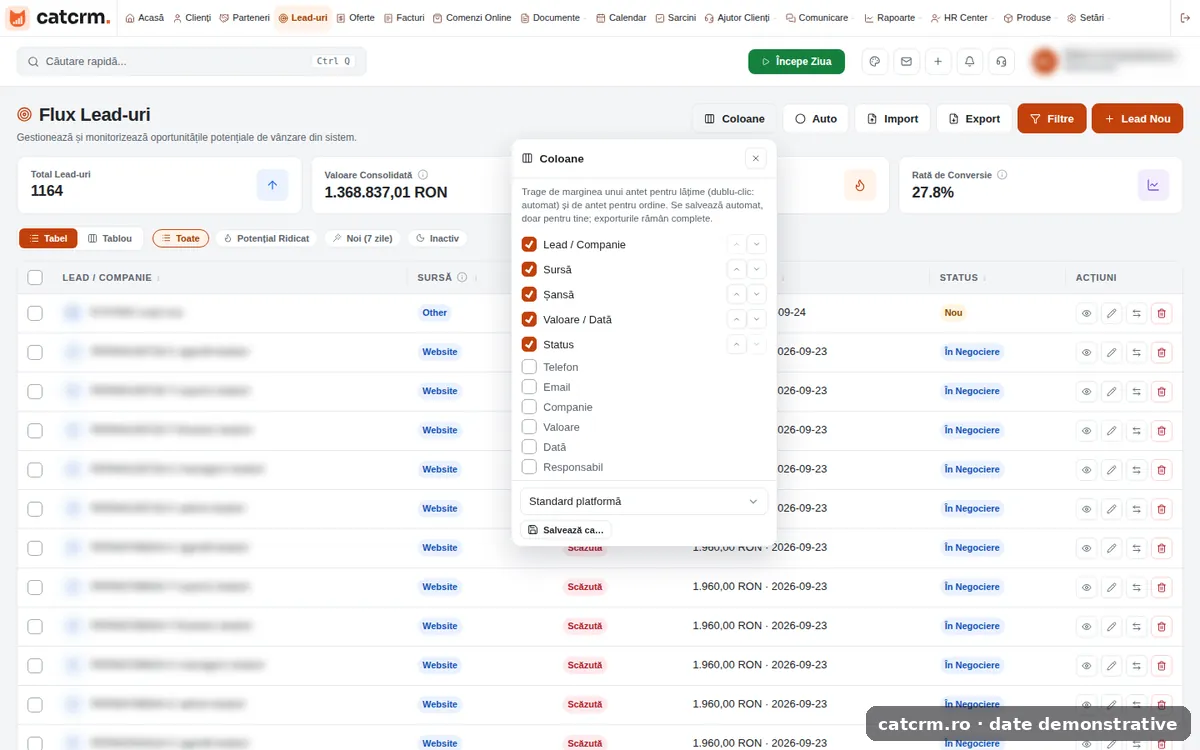Viewport: 1200px width, 750px height.
Task: Open the Comunicare menu
Action: click(x=818, y=18)
